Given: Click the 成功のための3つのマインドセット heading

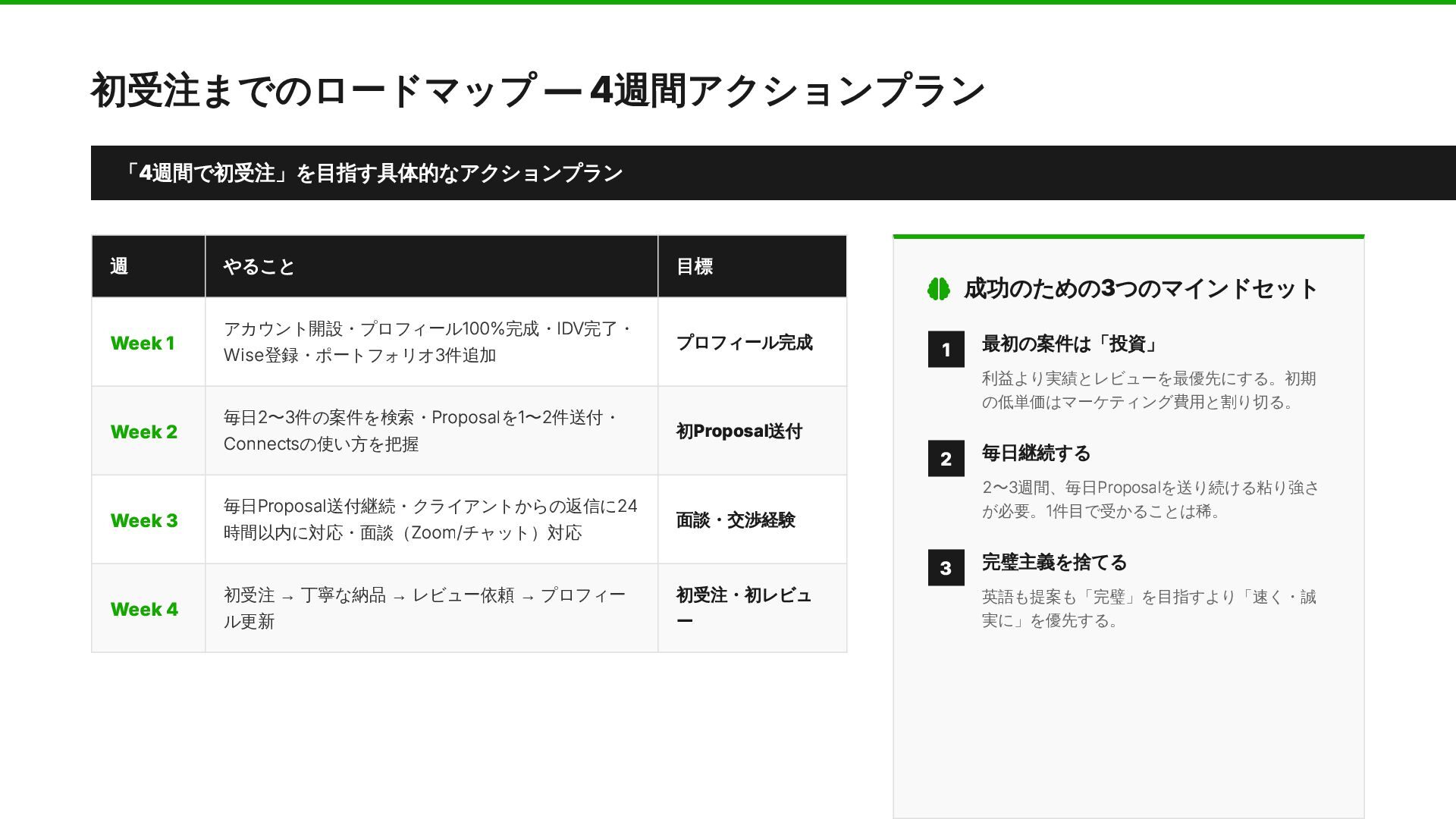Looking at the screenshot, I should 1141,289.
